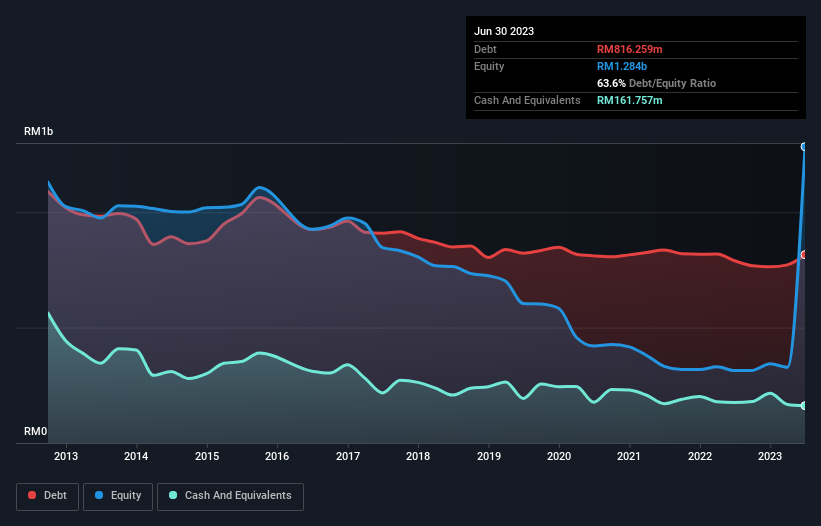Select the blue Equity endpoint marker

click(x=804, y=147)
